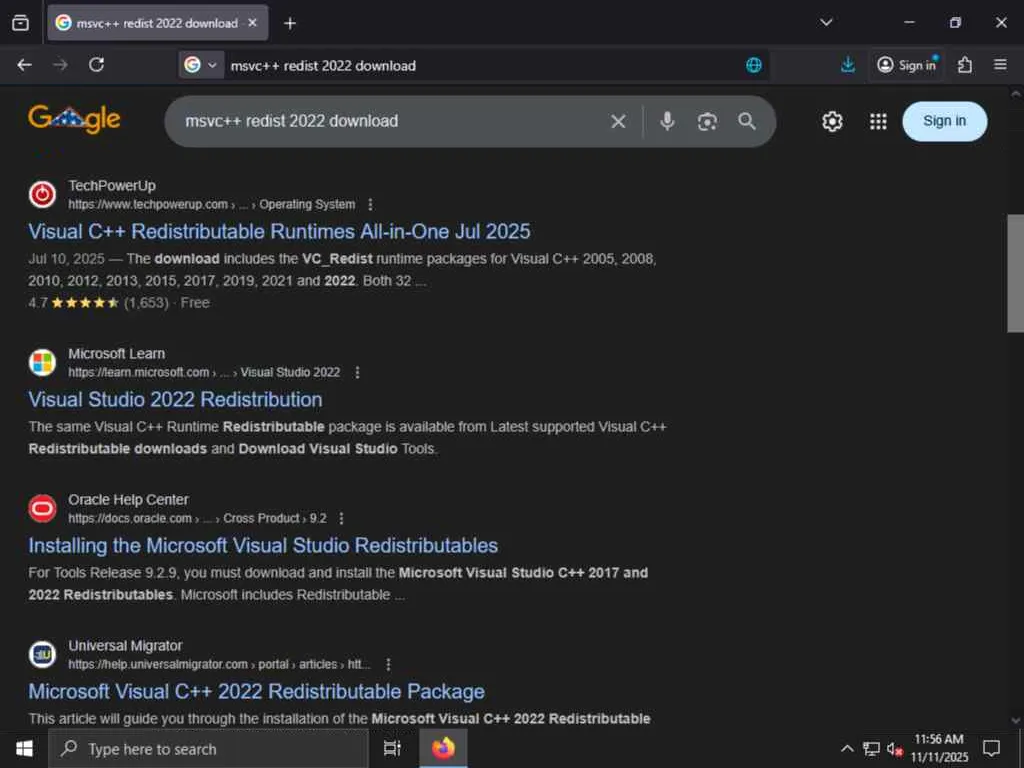
Task: Click the Microsoft Learn site favicon
Action: tap(42, 362)
